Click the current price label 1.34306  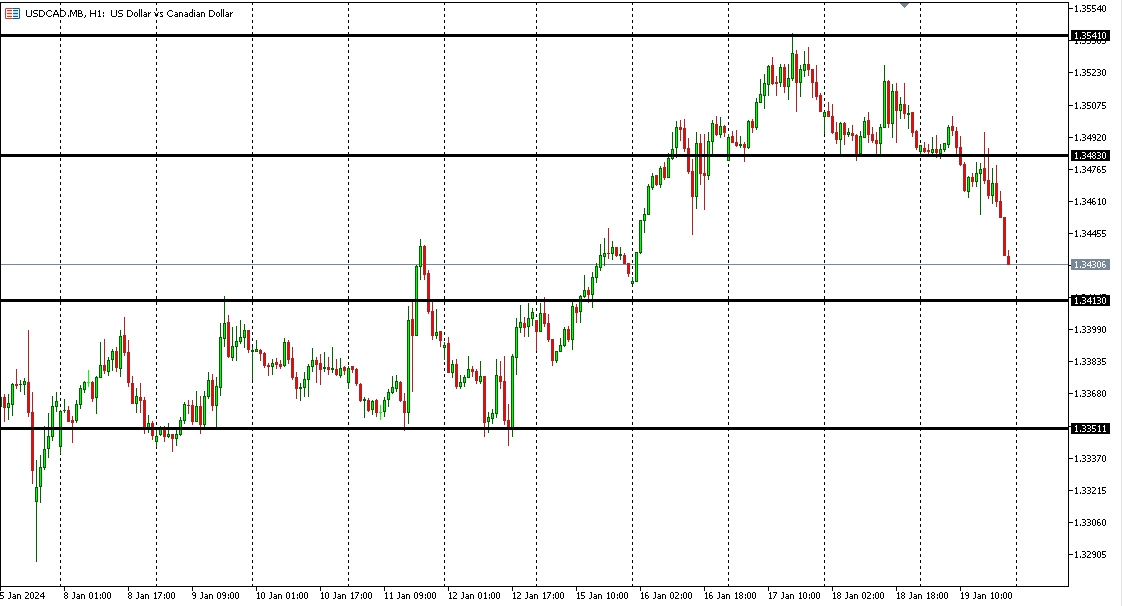pos(1090,265)
